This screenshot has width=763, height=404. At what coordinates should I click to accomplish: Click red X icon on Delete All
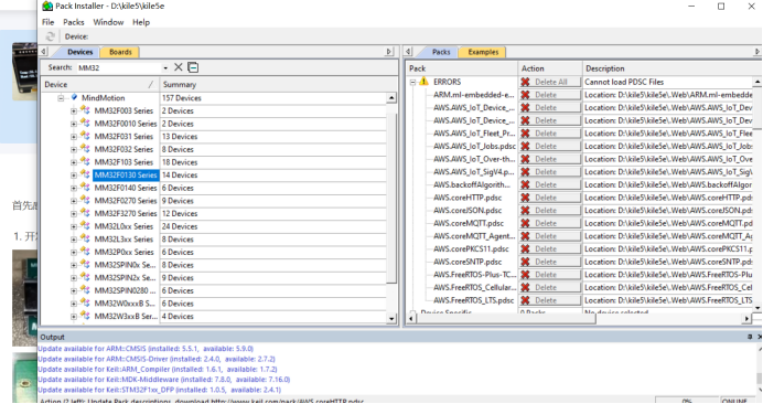click(526, 81)
